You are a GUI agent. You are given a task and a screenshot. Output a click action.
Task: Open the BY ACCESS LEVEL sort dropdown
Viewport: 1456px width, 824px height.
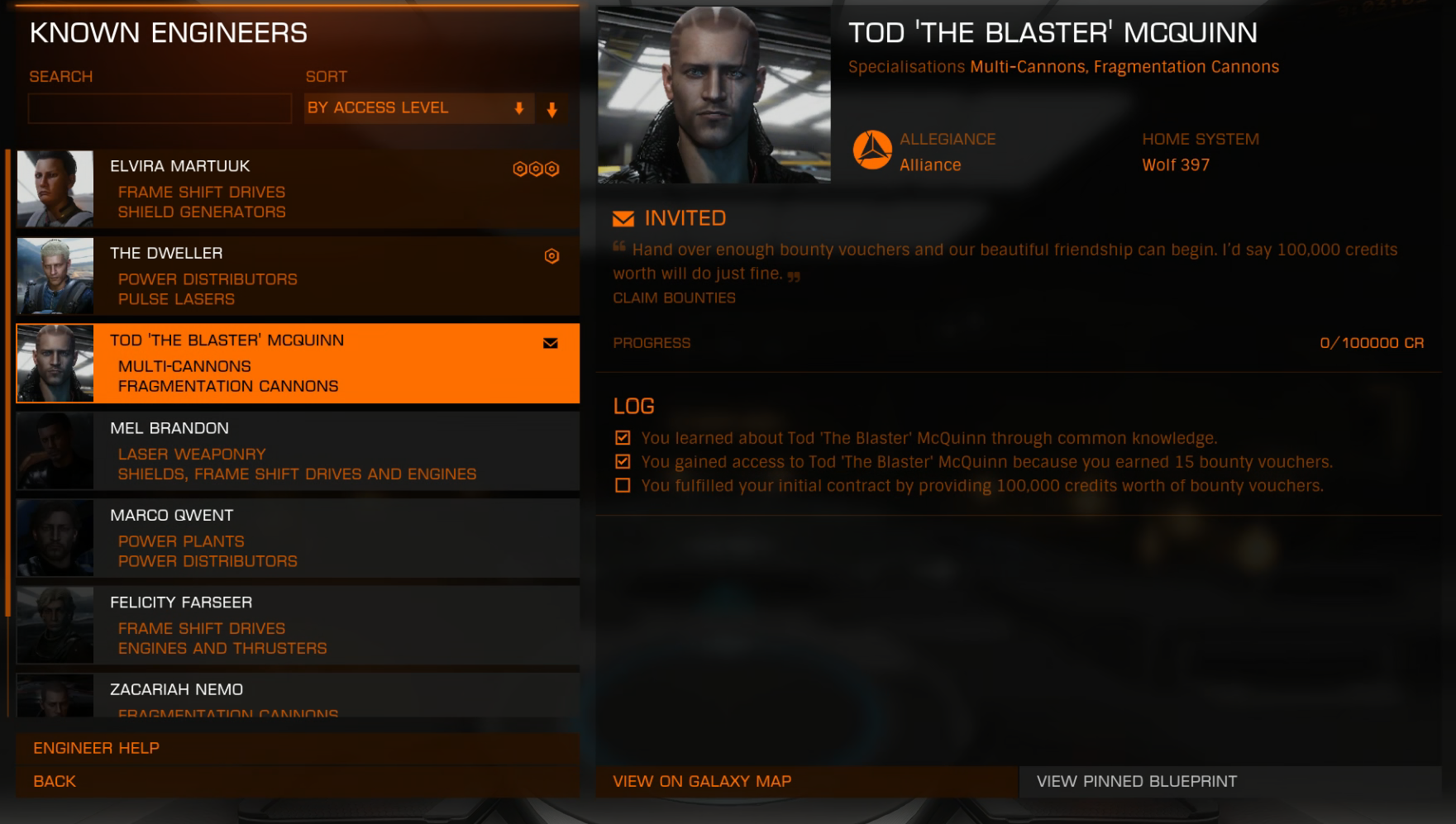pyautogui.click(x=419, y=108)
